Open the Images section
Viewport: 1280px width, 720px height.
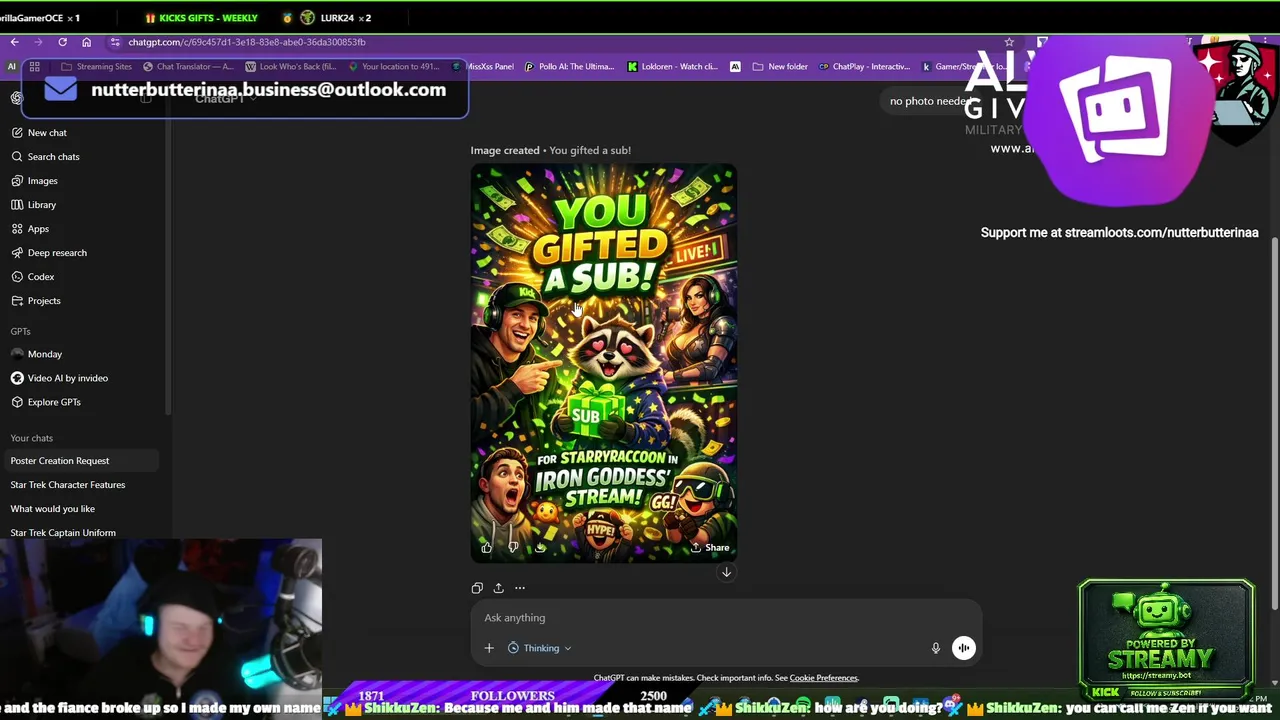(x=42, y=180)
